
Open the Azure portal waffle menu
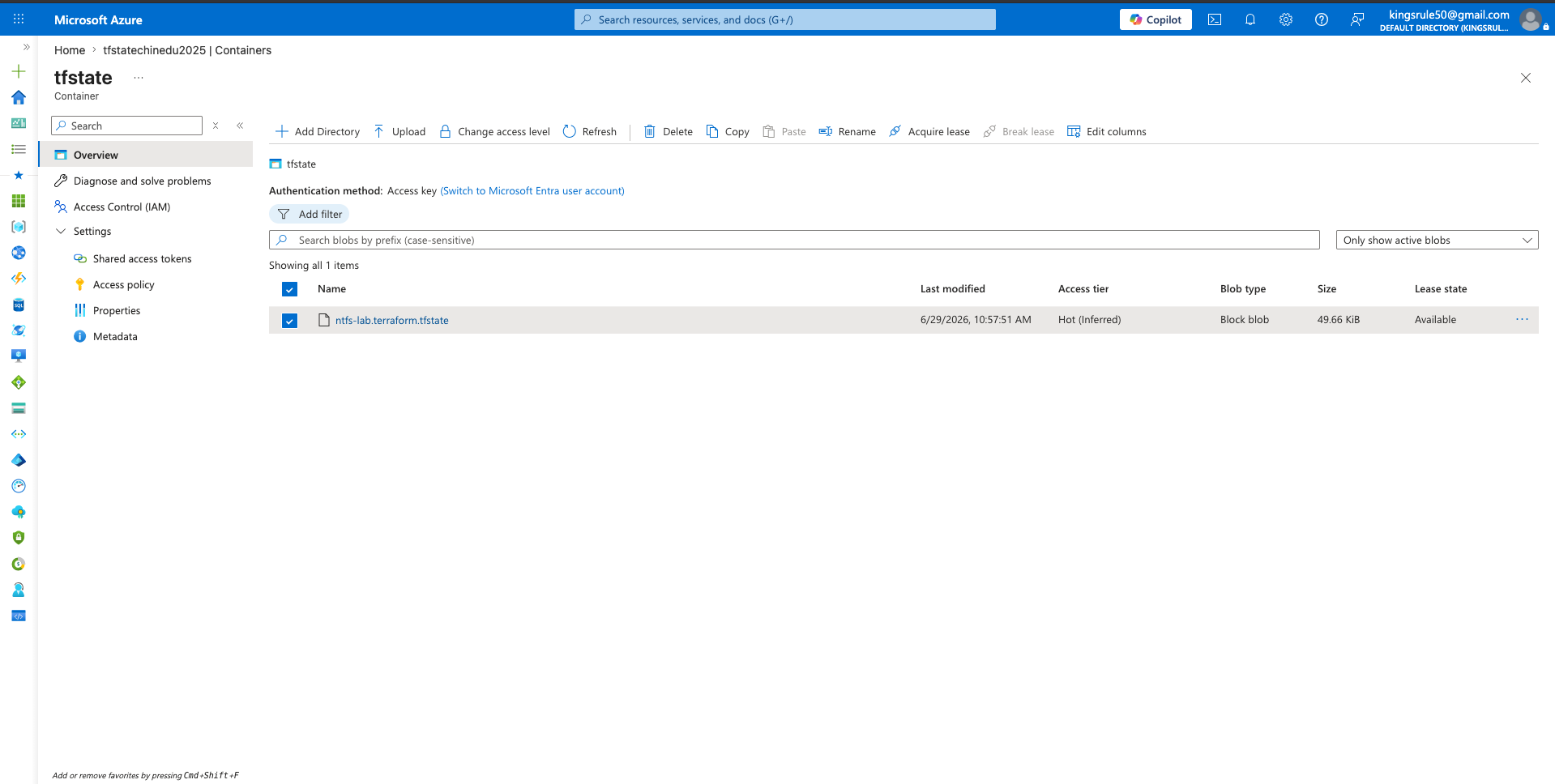19,19
